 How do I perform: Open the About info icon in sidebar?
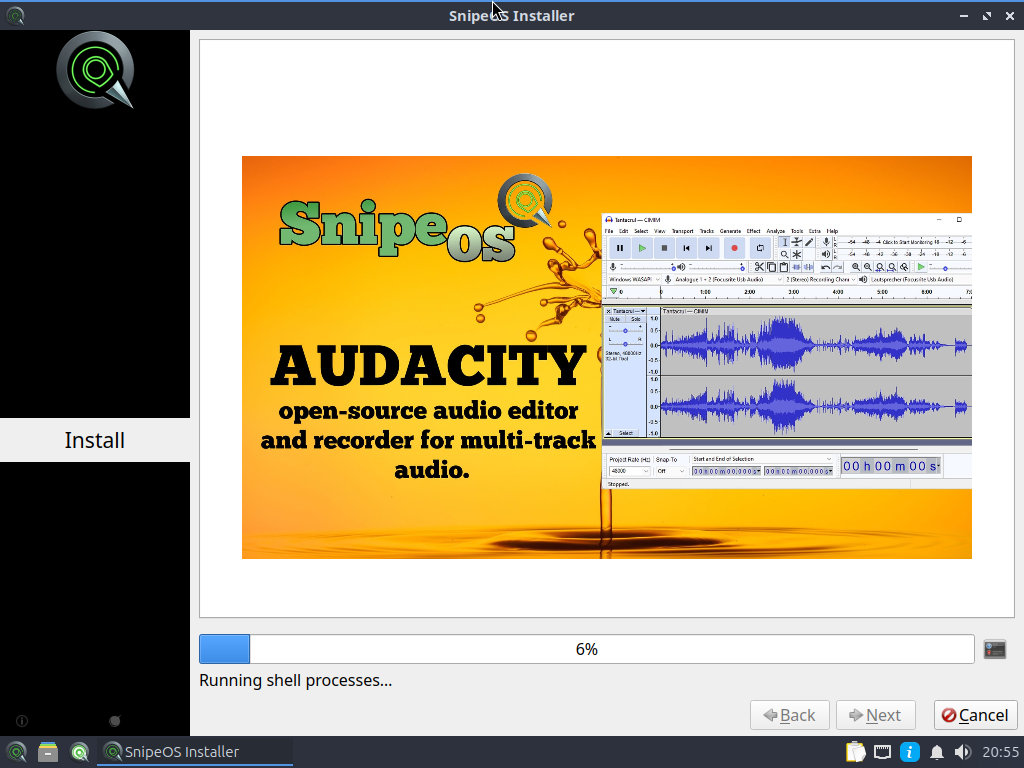pyautogui.click(x=22, y=721)
